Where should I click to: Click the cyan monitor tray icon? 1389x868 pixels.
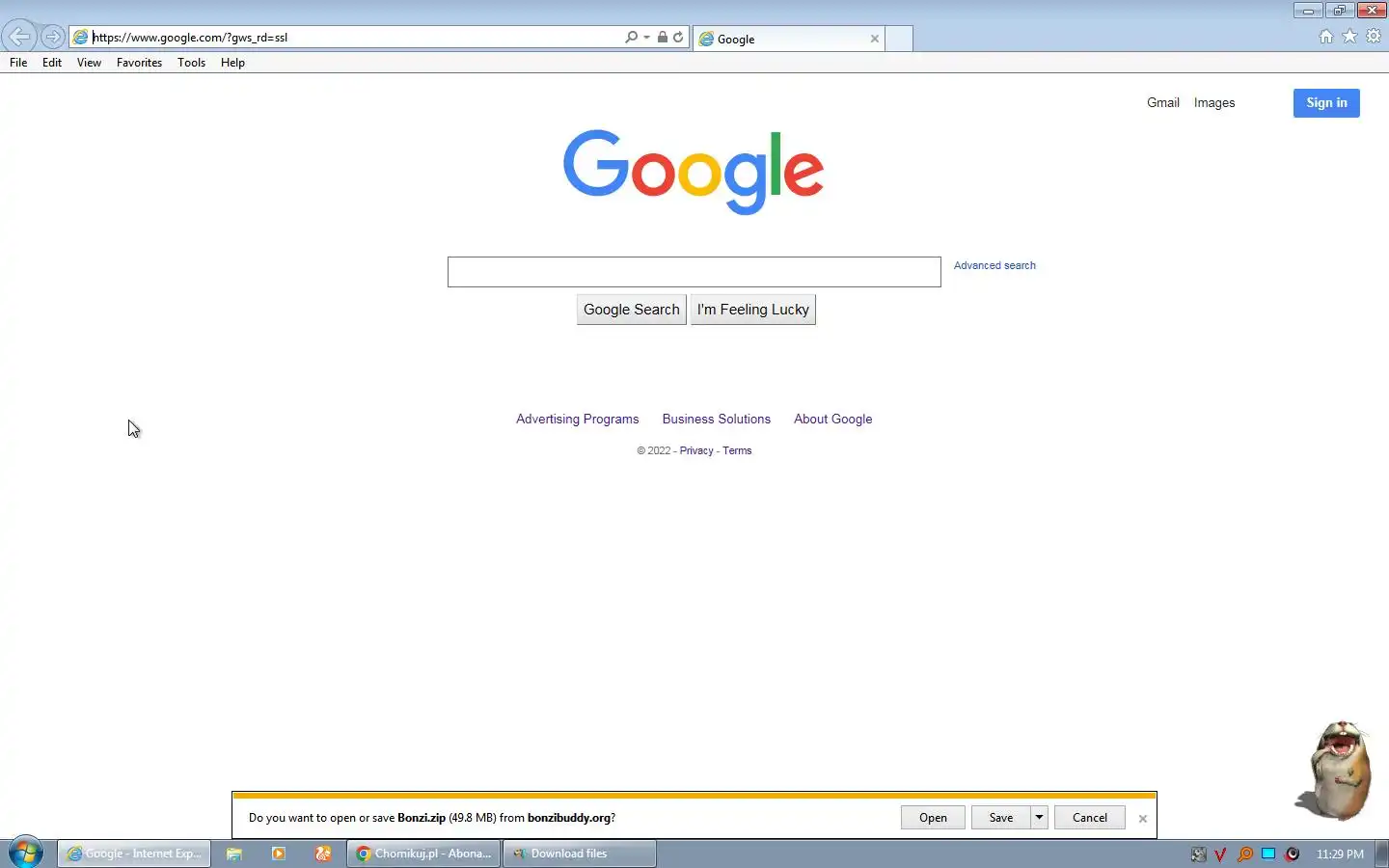click(x=1268, y=854)
